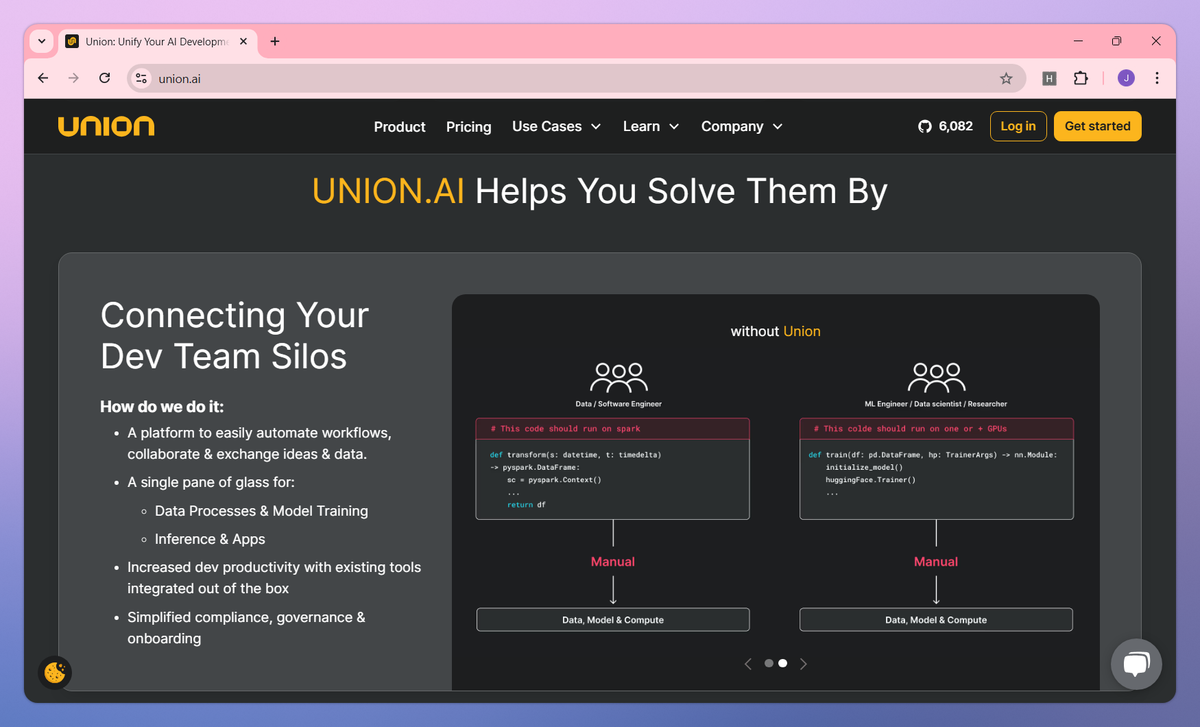The height and width of the screenshot is (727, 1200).
Task: Select the second carousel dot
Action: [783, 663]
